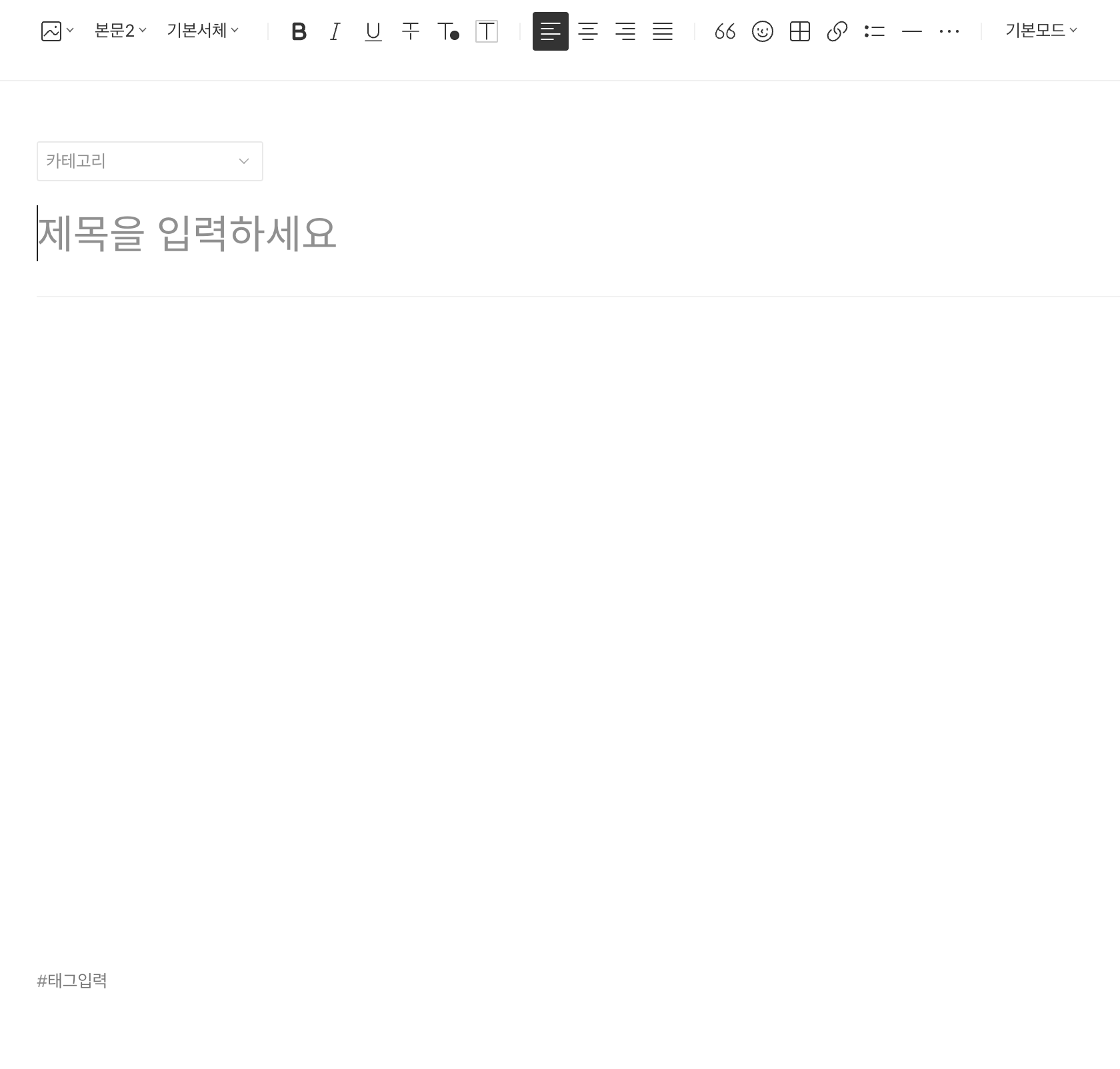The height and width of the screenshot is (1069, 1120).
Task: Align text to the right
Action: pos(625,31)
